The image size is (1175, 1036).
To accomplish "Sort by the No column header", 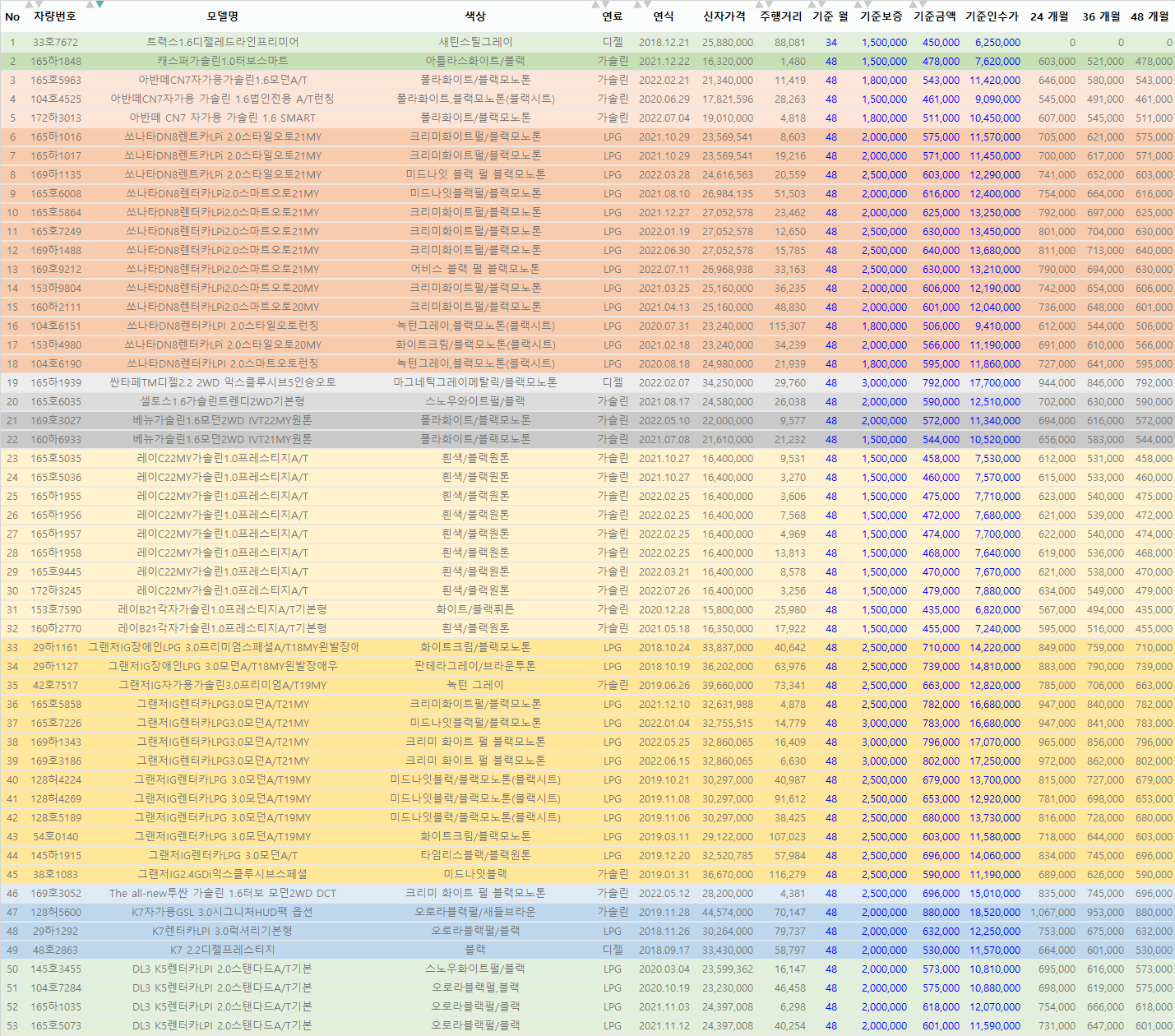I will (12, 16).
